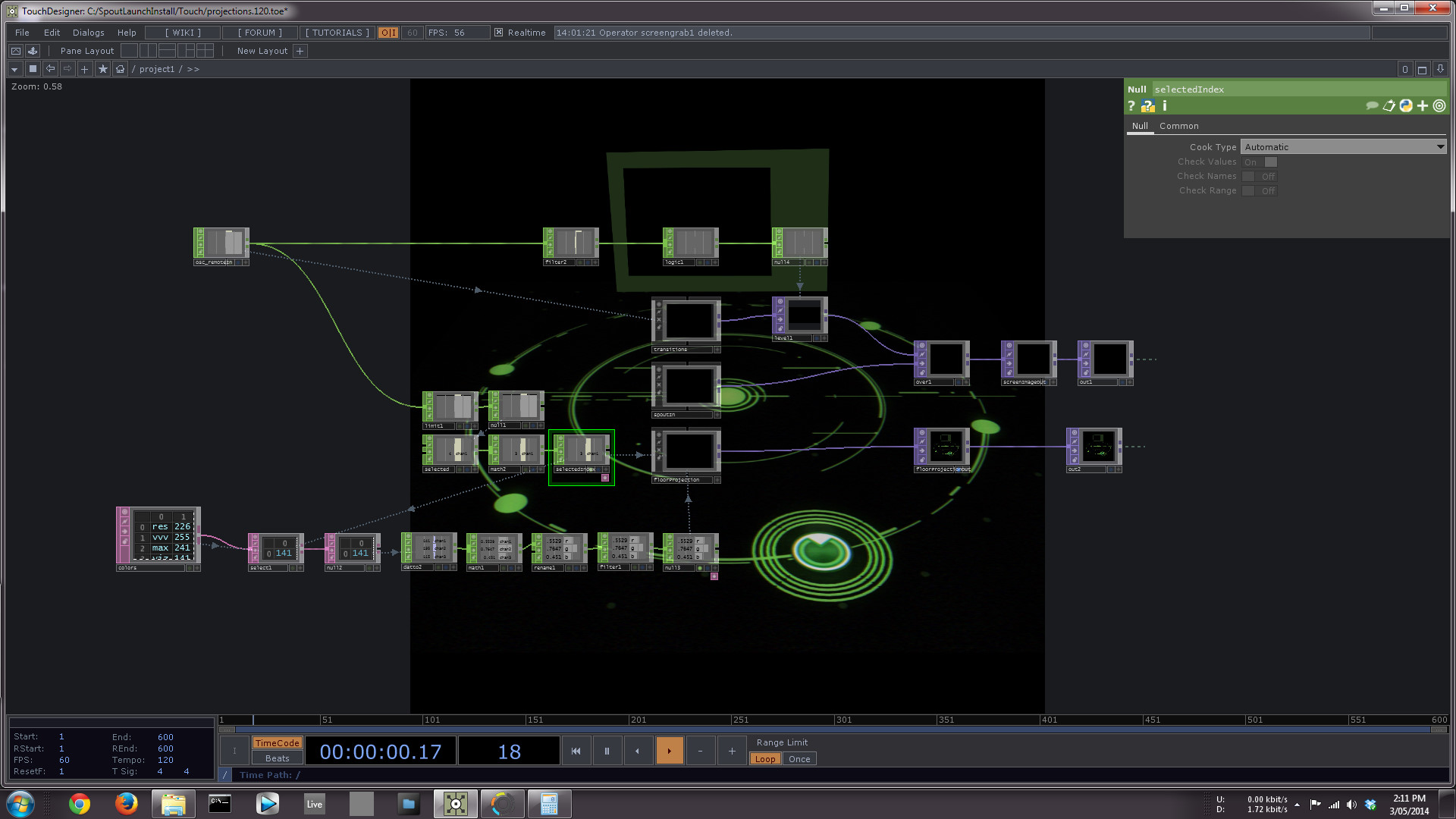Play timeline in reverse
The image size is (1456, 819).
(638, 752)
